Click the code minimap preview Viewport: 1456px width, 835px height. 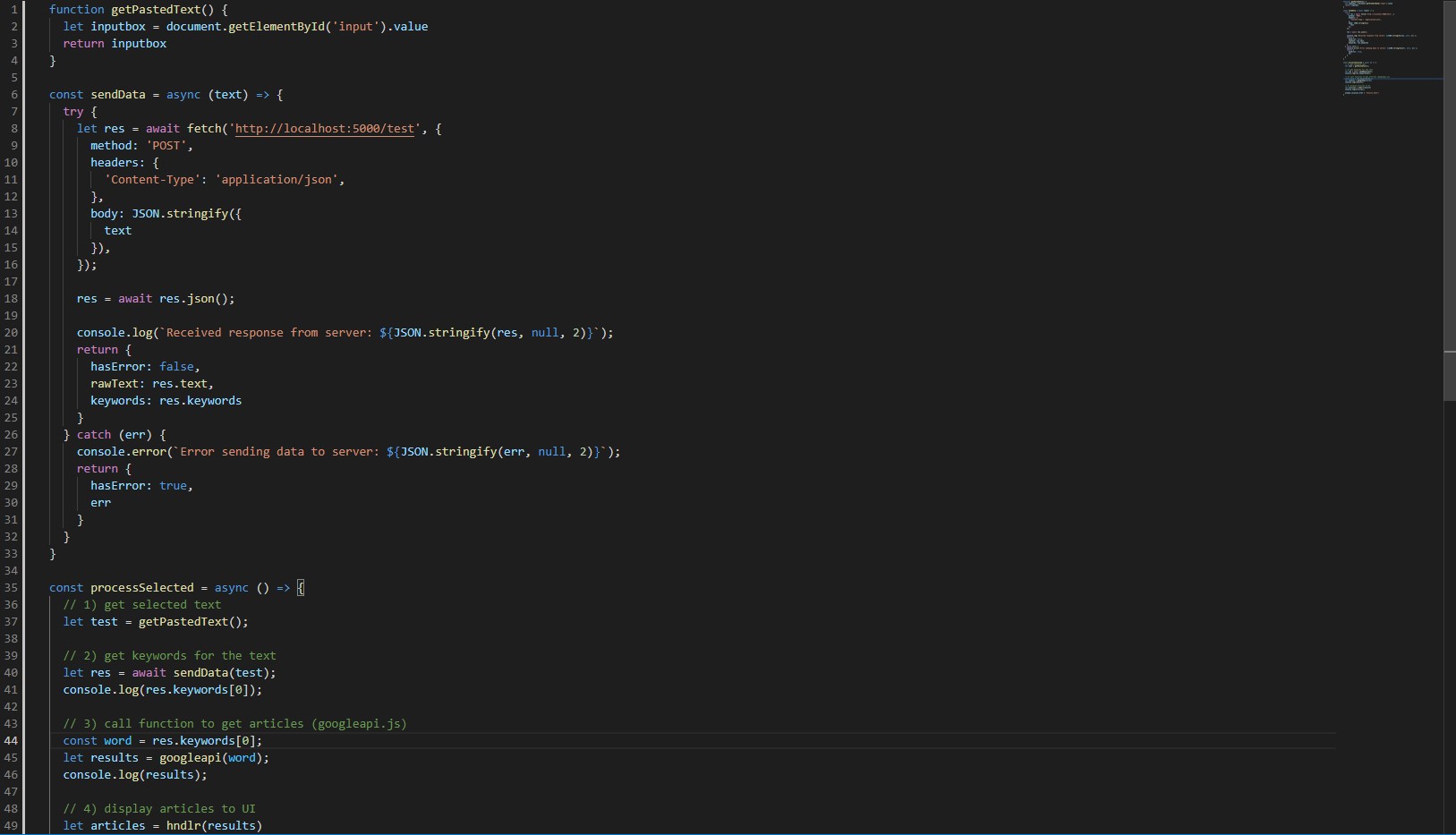tap(1392, 47)
